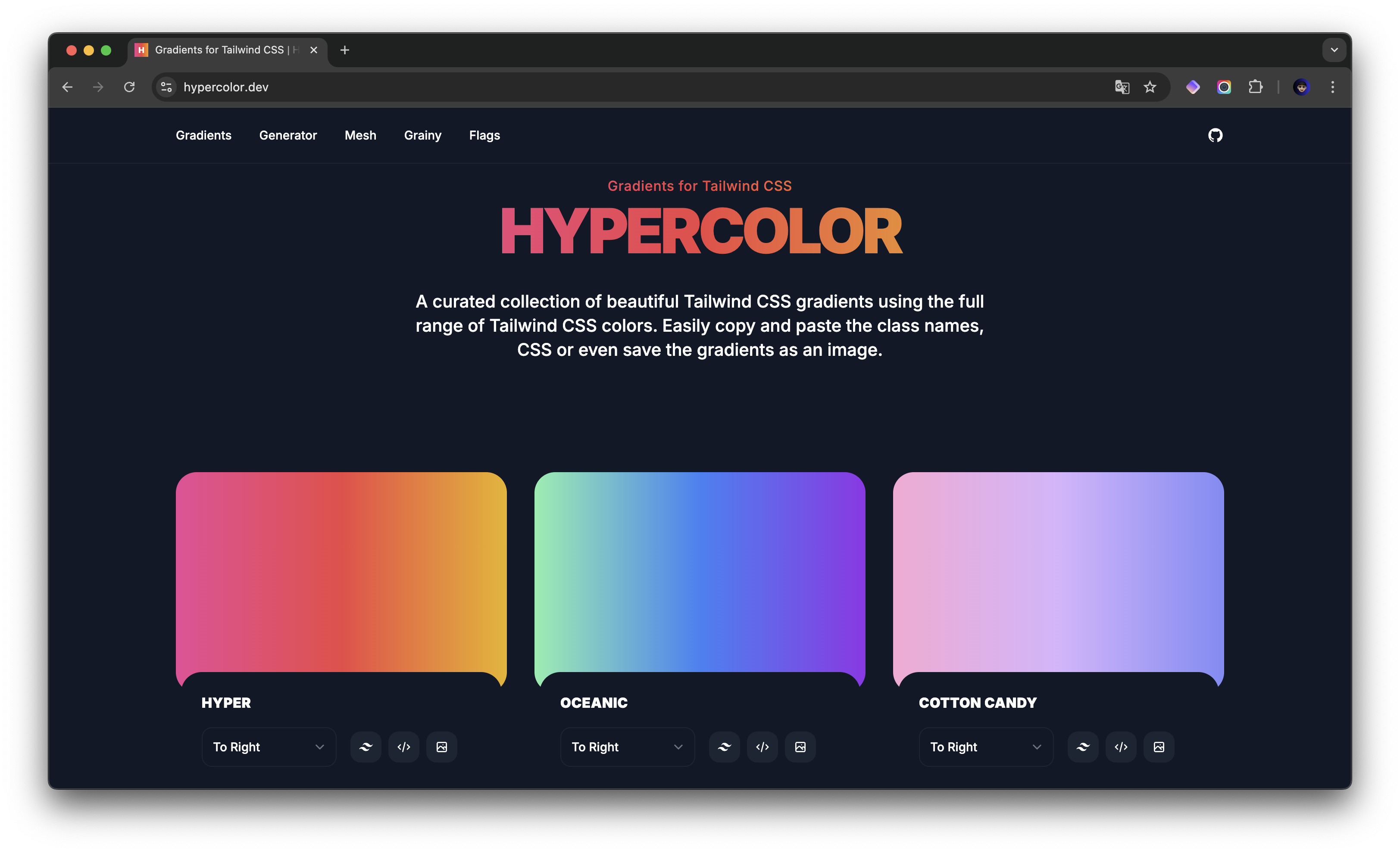The image size is (1400, 853).
Task: Go forward in browser history
Action: click(x=98, y=87)
